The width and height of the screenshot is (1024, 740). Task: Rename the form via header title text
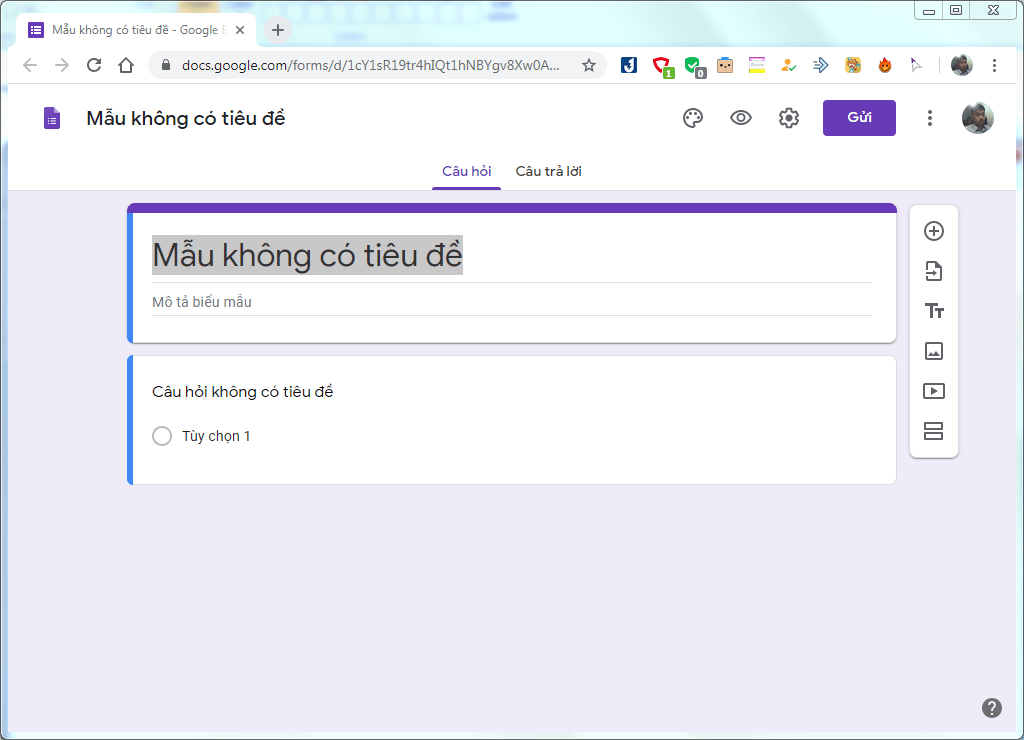click(185, 118)
